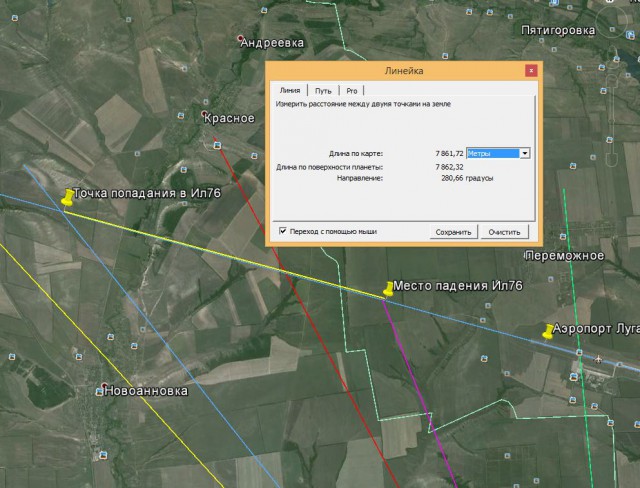Click the ground length value '7 862,32'

click(x=449, y=167)
